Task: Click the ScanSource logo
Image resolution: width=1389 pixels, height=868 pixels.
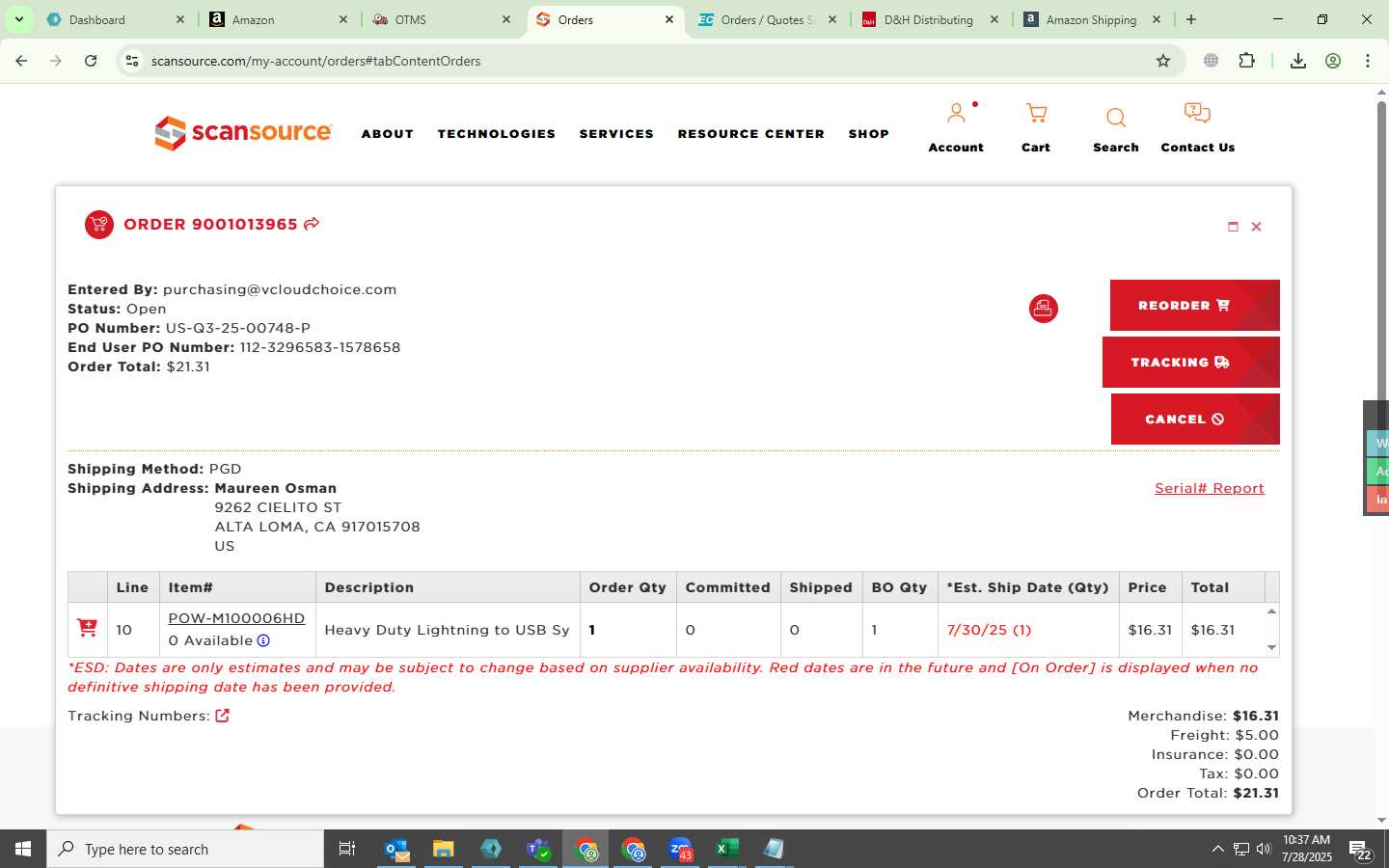Action: coord(243,132)
